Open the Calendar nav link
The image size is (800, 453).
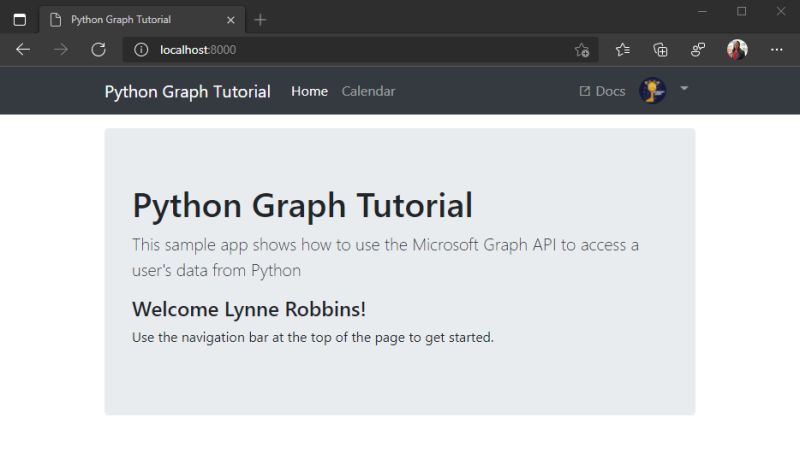(x=368, y=91)
